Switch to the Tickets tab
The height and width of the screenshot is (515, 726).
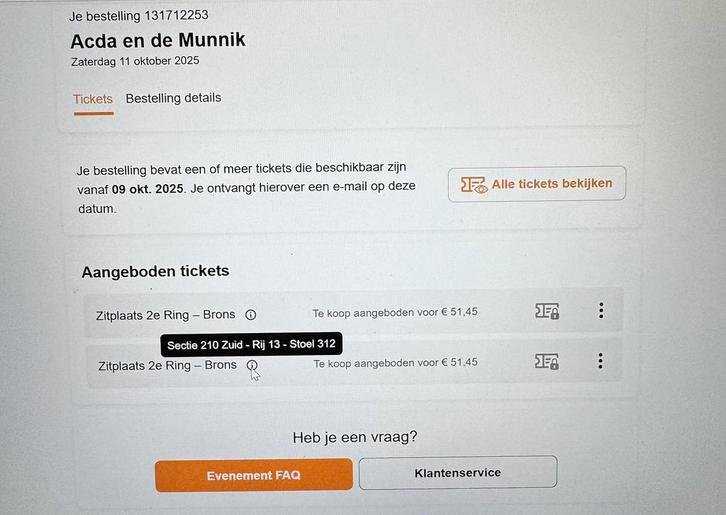tap(93, 100)
